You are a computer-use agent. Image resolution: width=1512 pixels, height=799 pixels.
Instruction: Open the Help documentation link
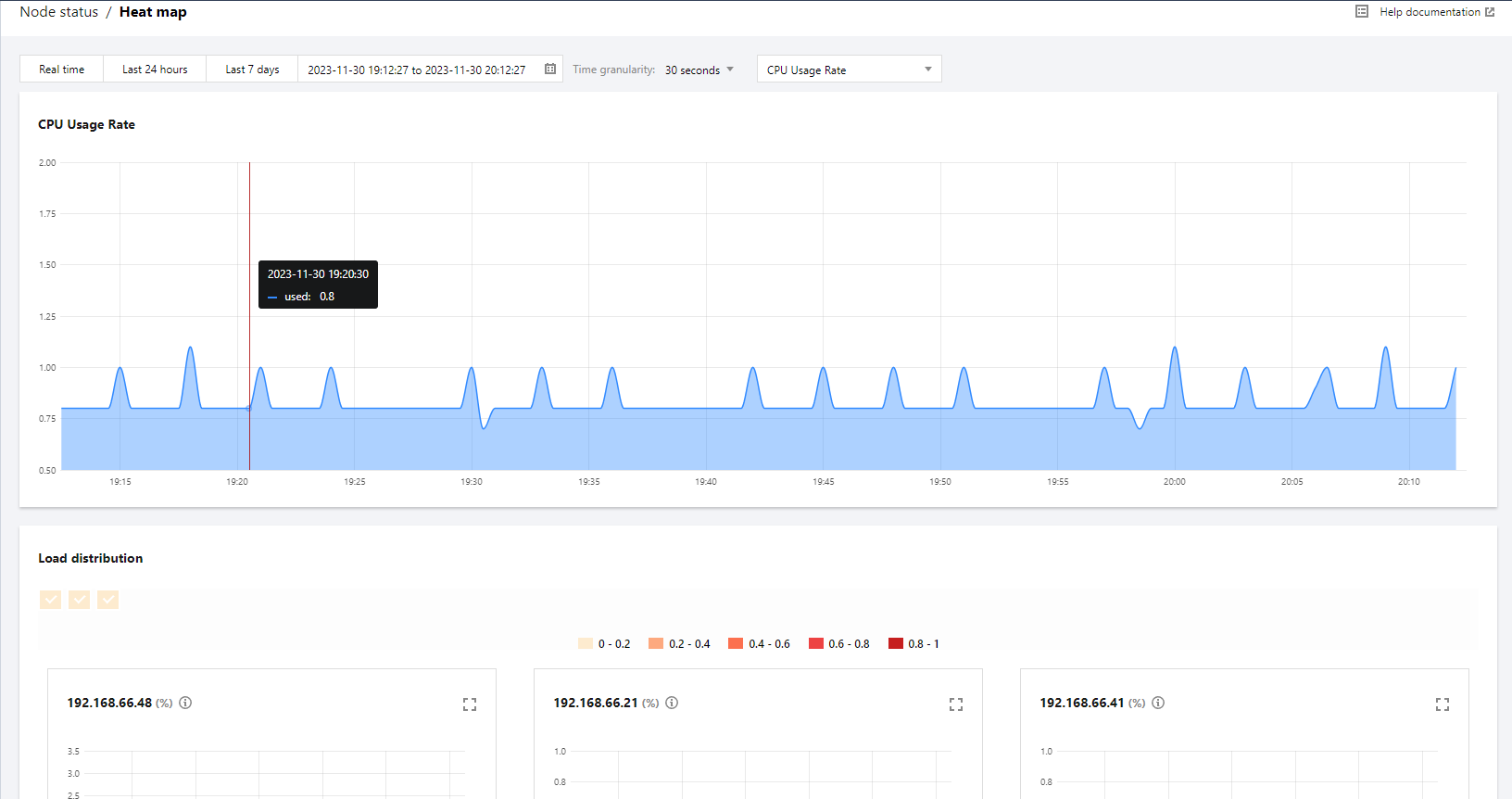[1430, 12]
